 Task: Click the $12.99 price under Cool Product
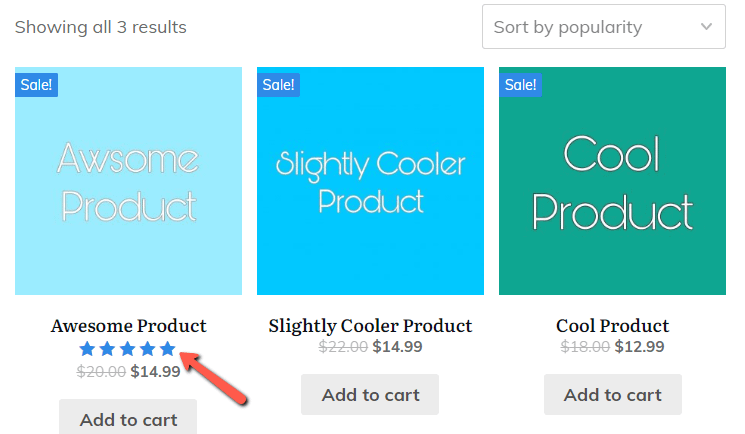click(x=639, y=347)
